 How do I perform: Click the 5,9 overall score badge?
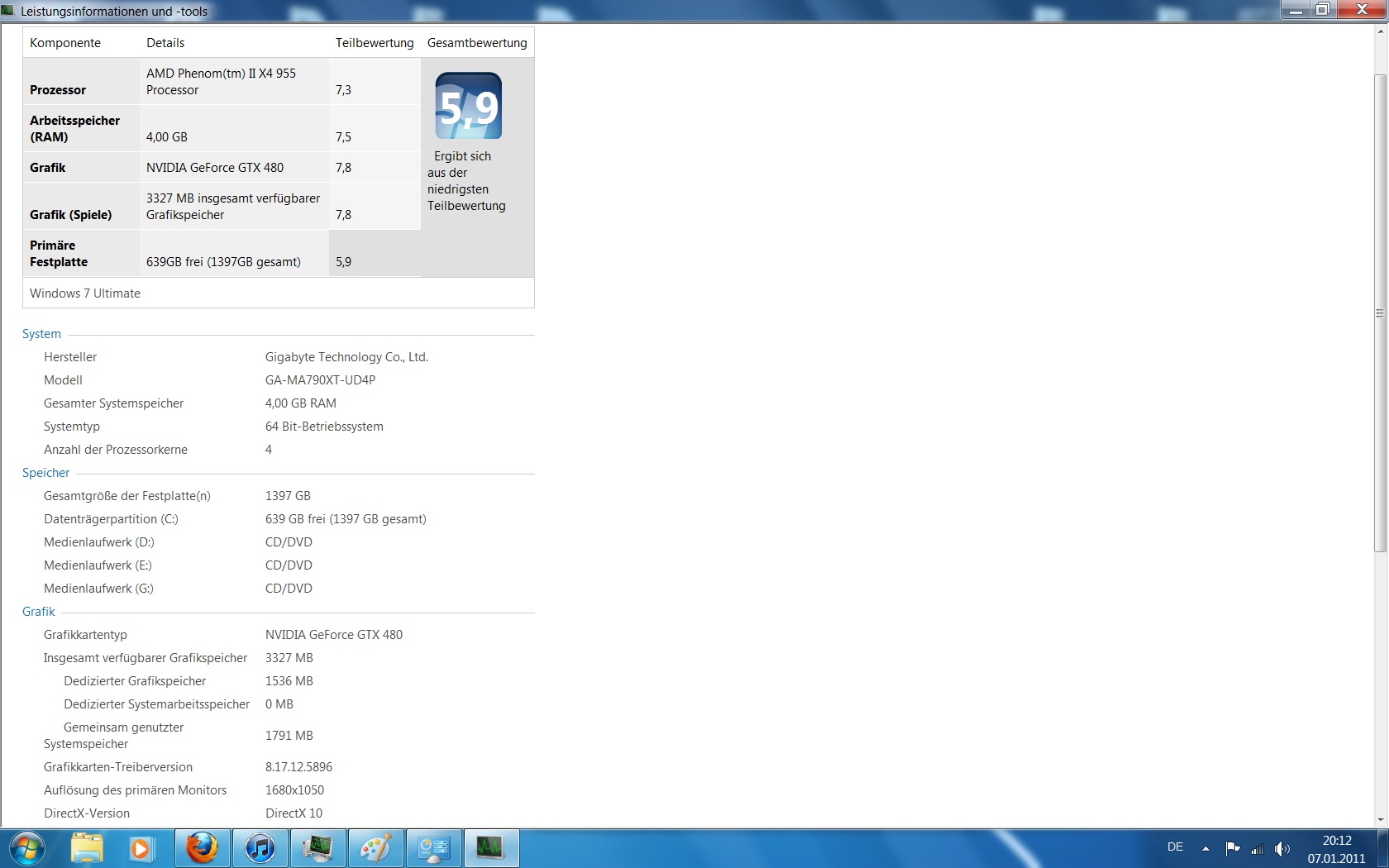tap(469, 106)
